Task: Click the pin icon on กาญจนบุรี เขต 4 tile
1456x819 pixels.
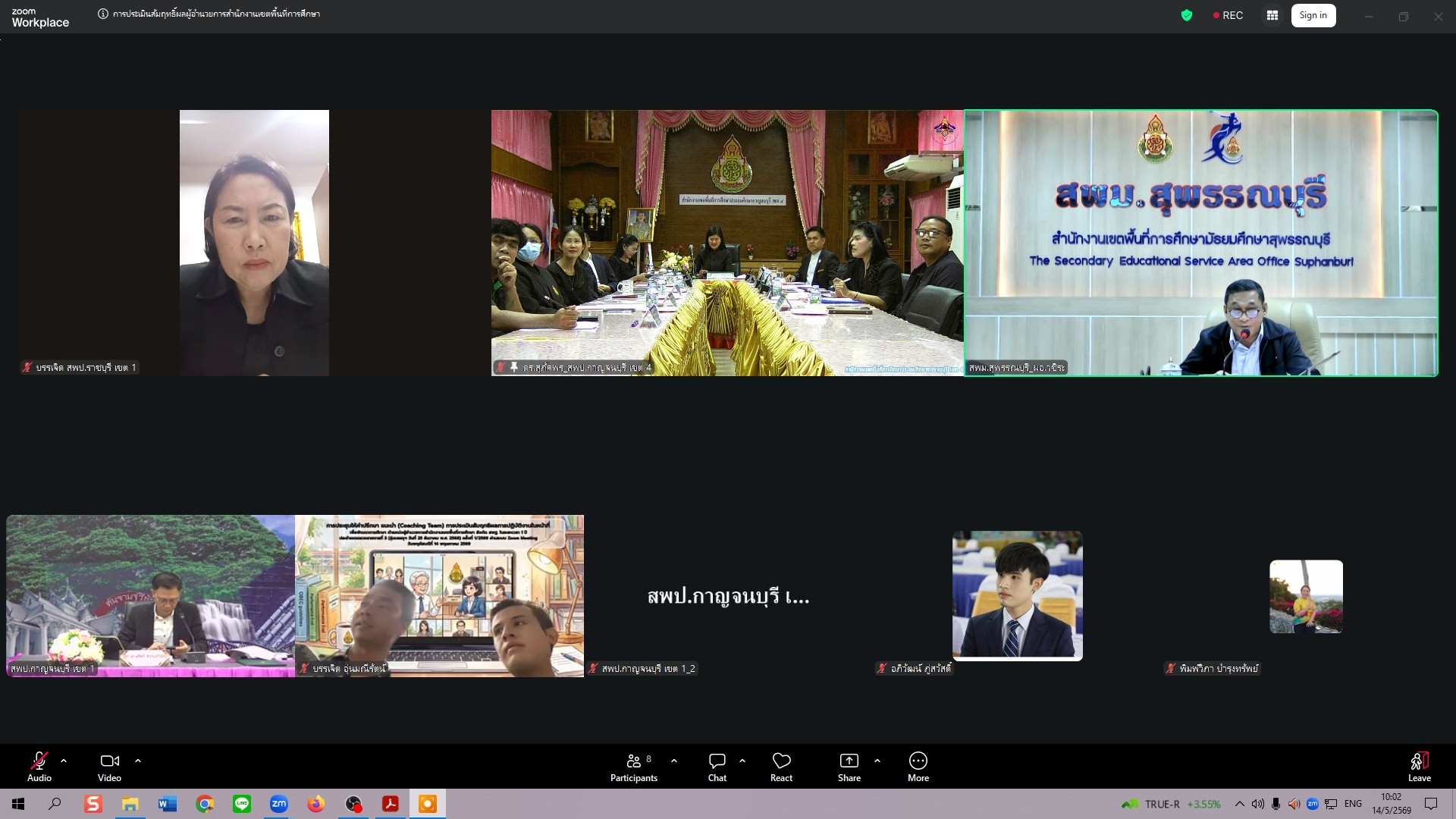Action: coord(513,367)
